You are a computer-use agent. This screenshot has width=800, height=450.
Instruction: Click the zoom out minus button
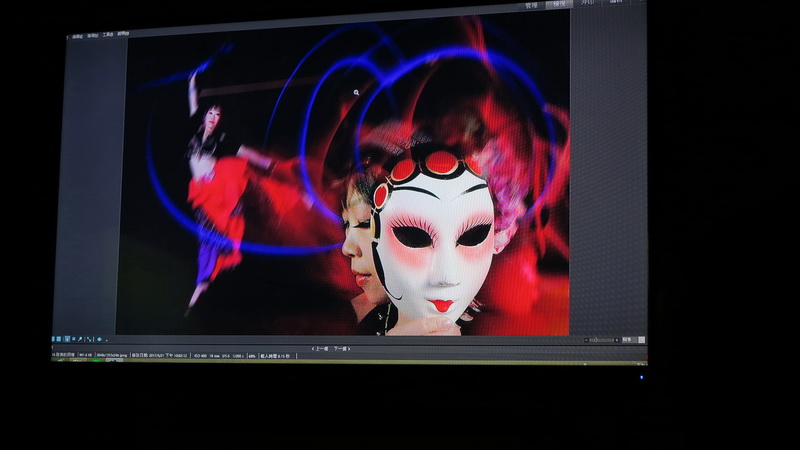coord(586,340)
